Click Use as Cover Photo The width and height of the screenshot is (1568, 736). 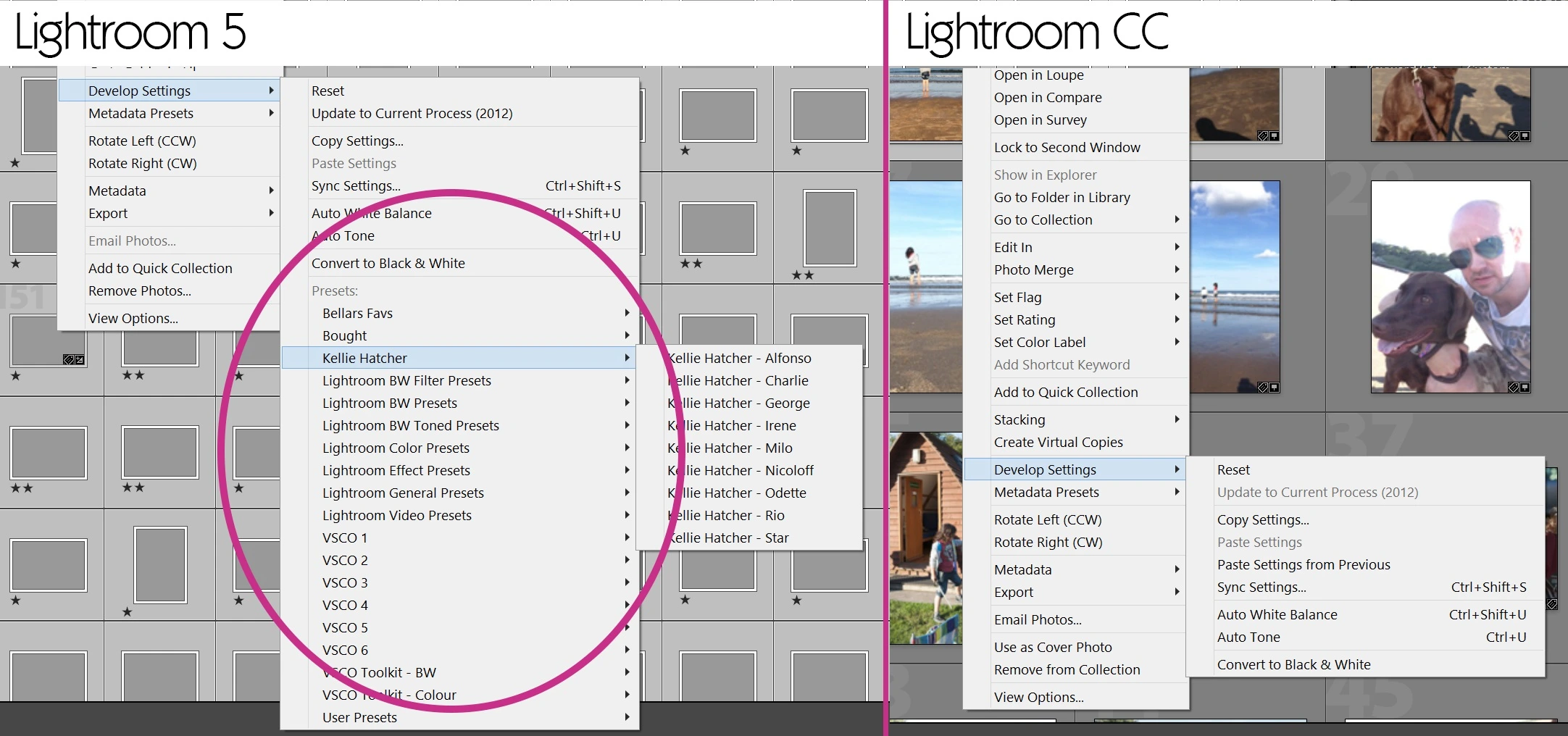click(1076, 647)
